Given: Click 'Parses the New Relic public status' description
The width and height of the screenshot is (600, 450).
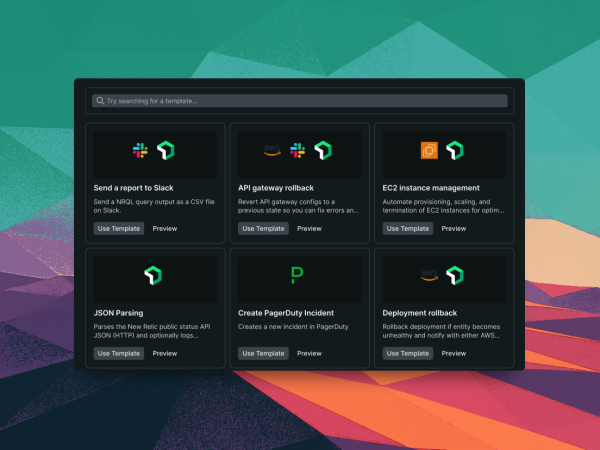Looking at the screenshot, I should click(152, 331).
